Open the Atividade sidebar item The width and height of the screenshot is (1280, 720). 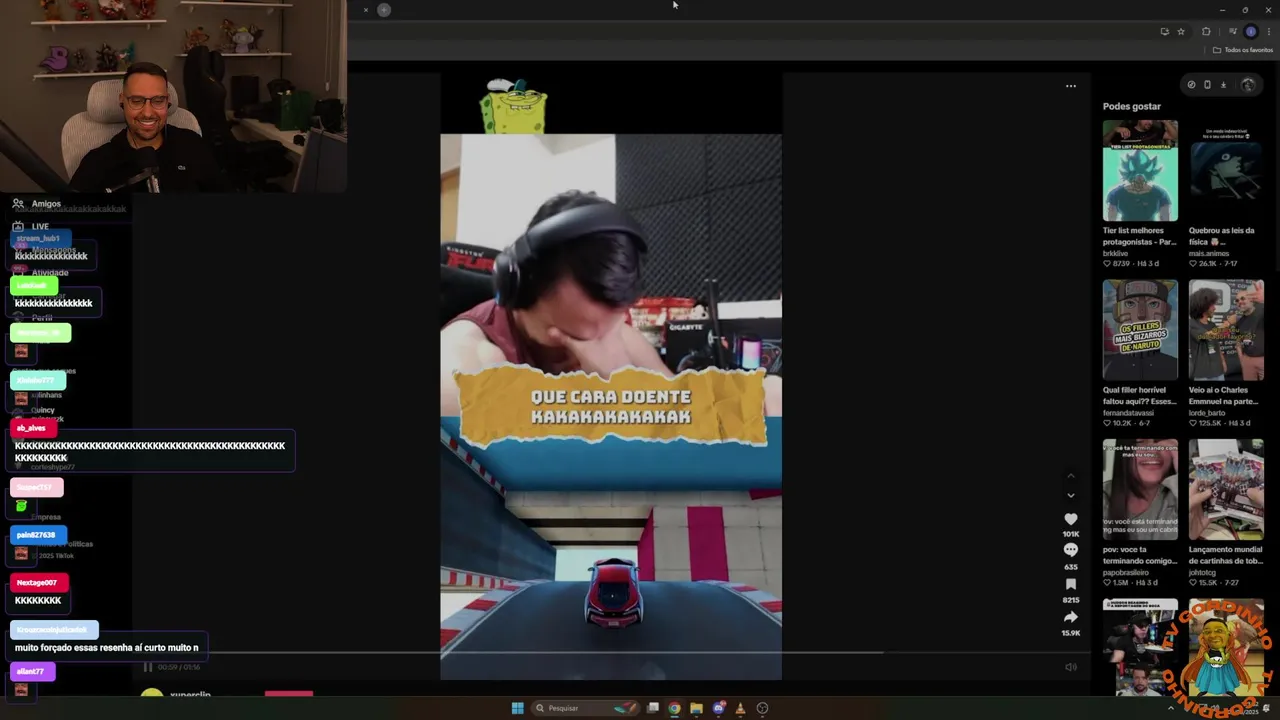(40, 272)
